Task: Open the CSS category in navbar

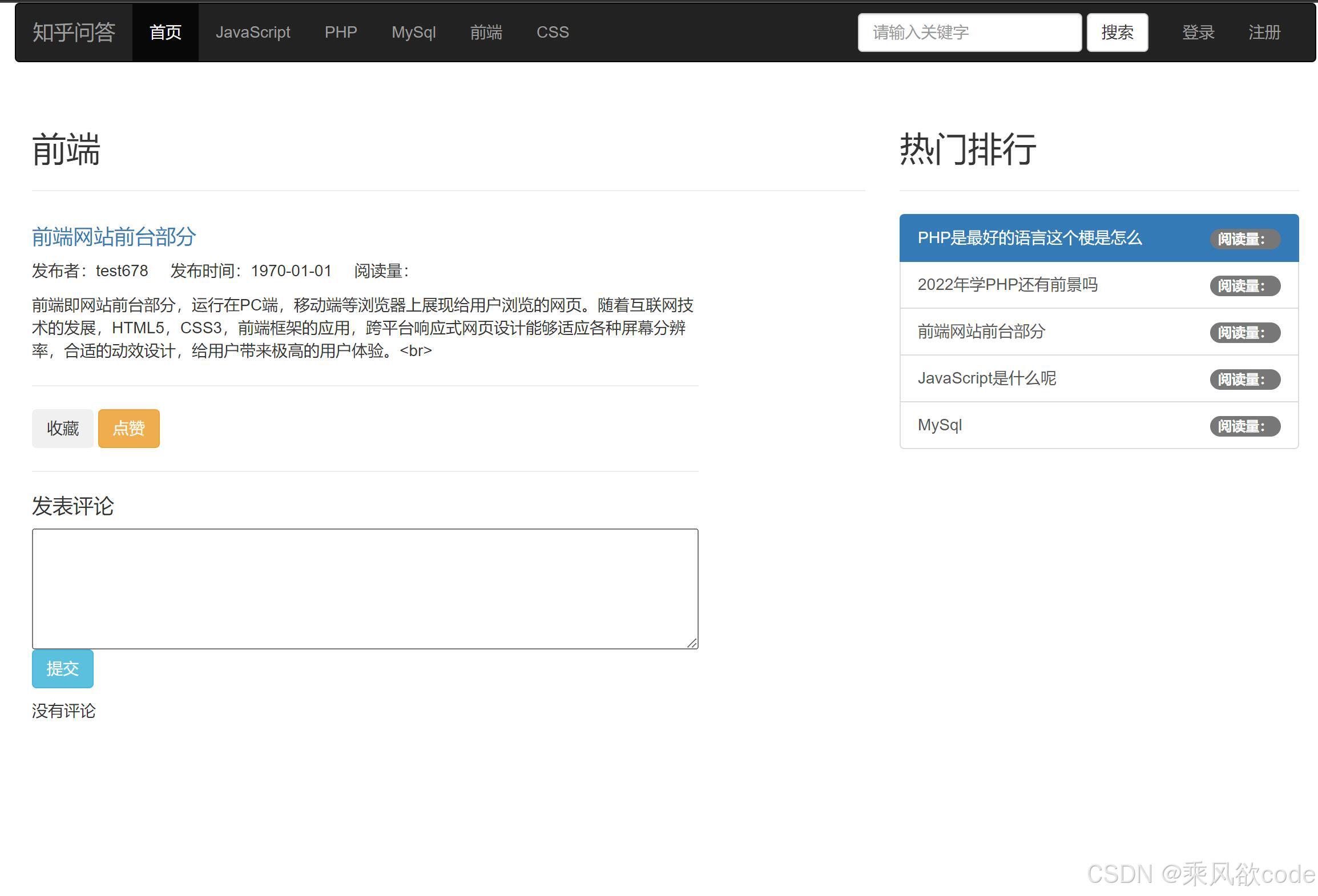Action: coord(552,32)
